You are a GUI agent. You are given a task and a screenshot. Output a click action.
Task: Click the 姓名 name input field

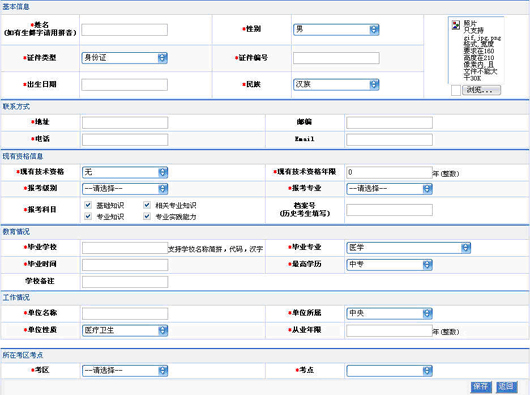[124, 30]
